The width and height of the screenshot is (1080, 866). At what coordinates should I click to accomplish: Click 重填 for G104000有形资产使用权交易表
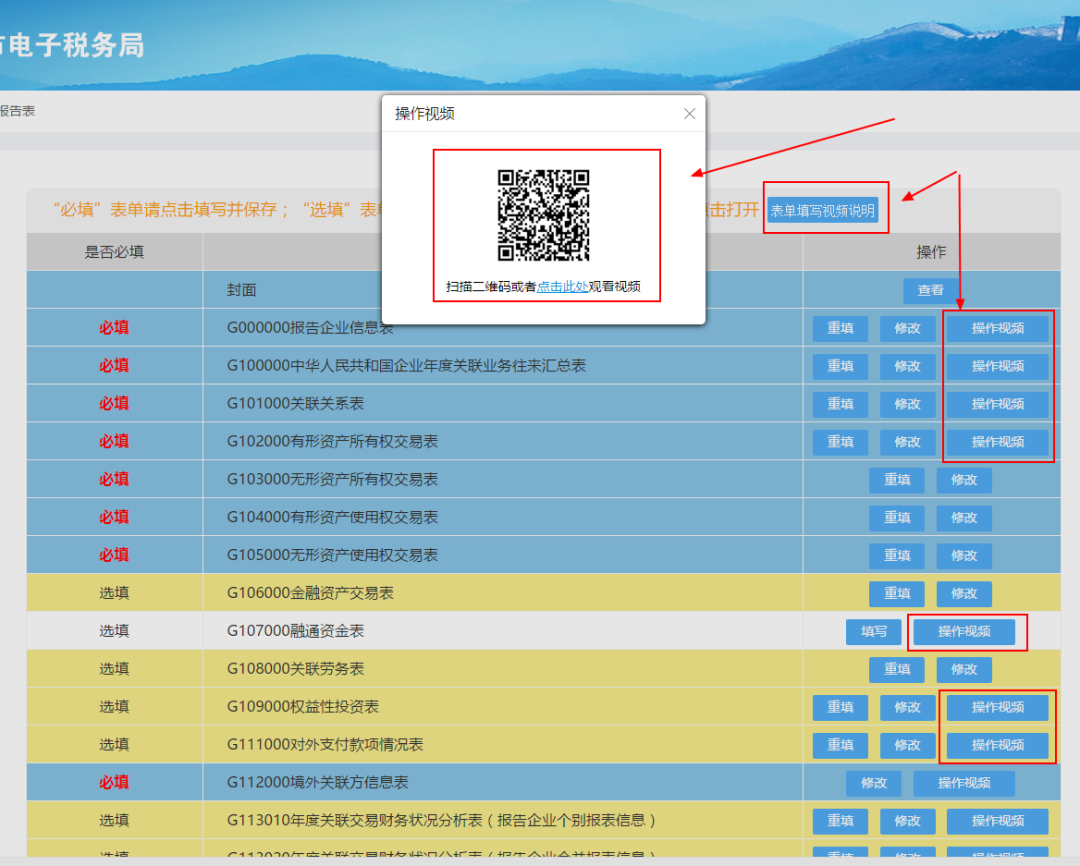[x=897, y=518]
